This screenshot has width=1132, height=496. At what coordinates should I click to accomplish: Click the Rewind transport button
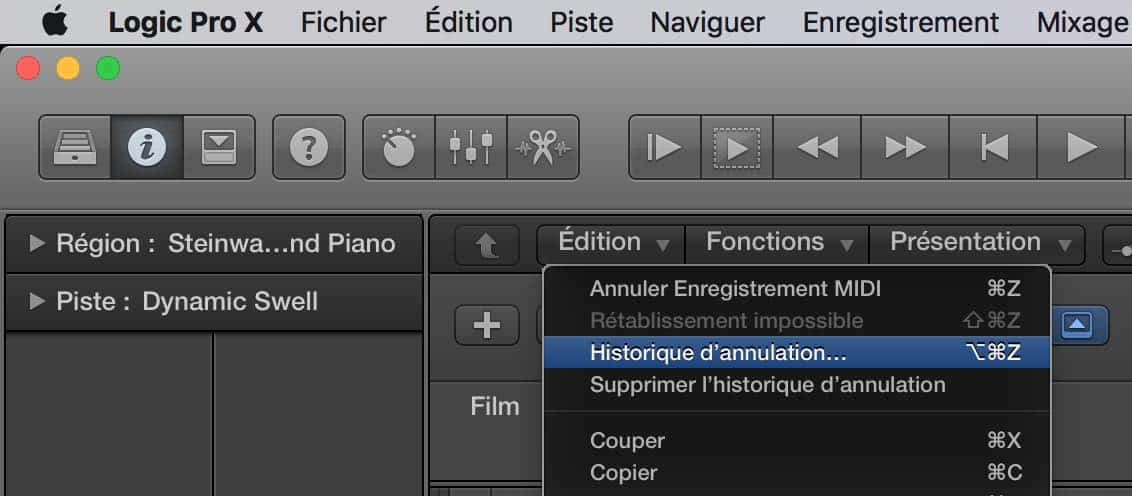coord(817,147)
